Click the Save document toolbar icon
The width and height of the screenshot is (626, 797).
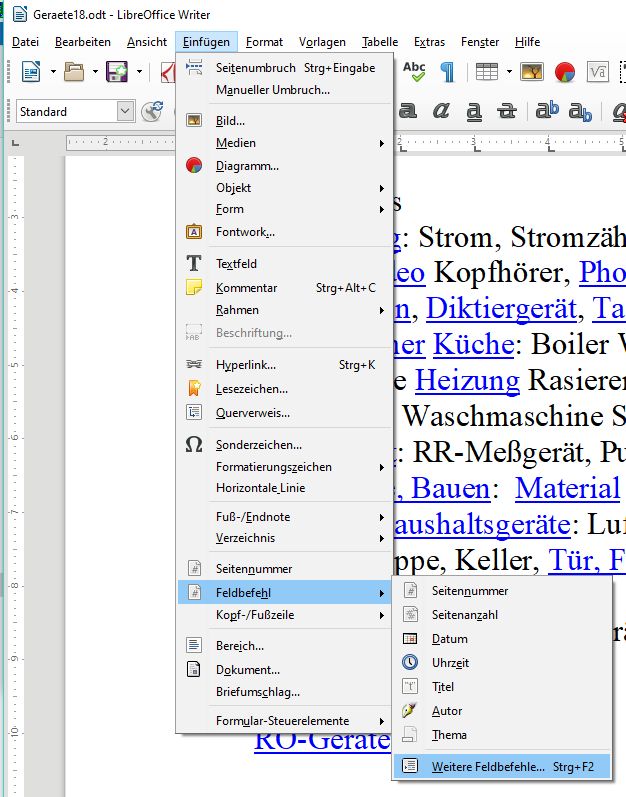pyautogui.click(x=117, y=72)
